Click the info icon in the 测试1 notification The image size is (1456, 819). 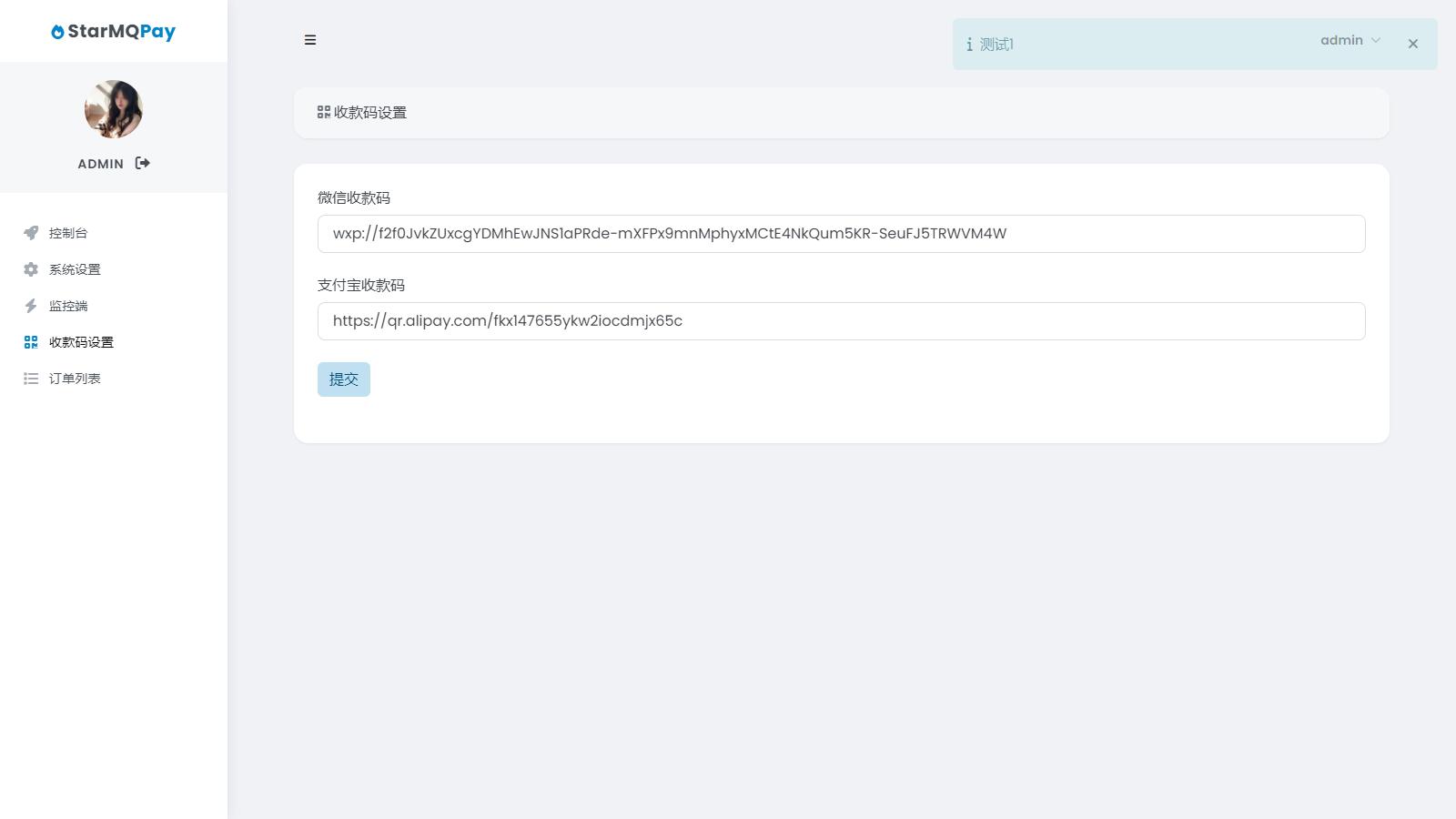tap(969, 45)
